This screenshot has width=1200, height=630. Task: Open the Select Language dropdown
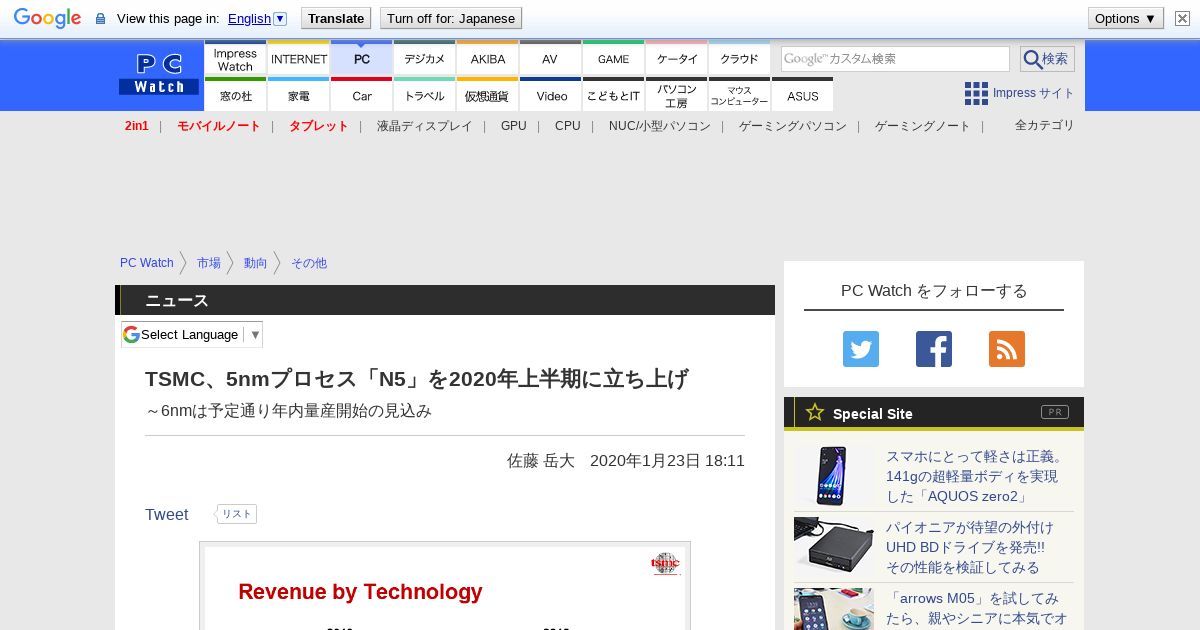coord(192,334)
